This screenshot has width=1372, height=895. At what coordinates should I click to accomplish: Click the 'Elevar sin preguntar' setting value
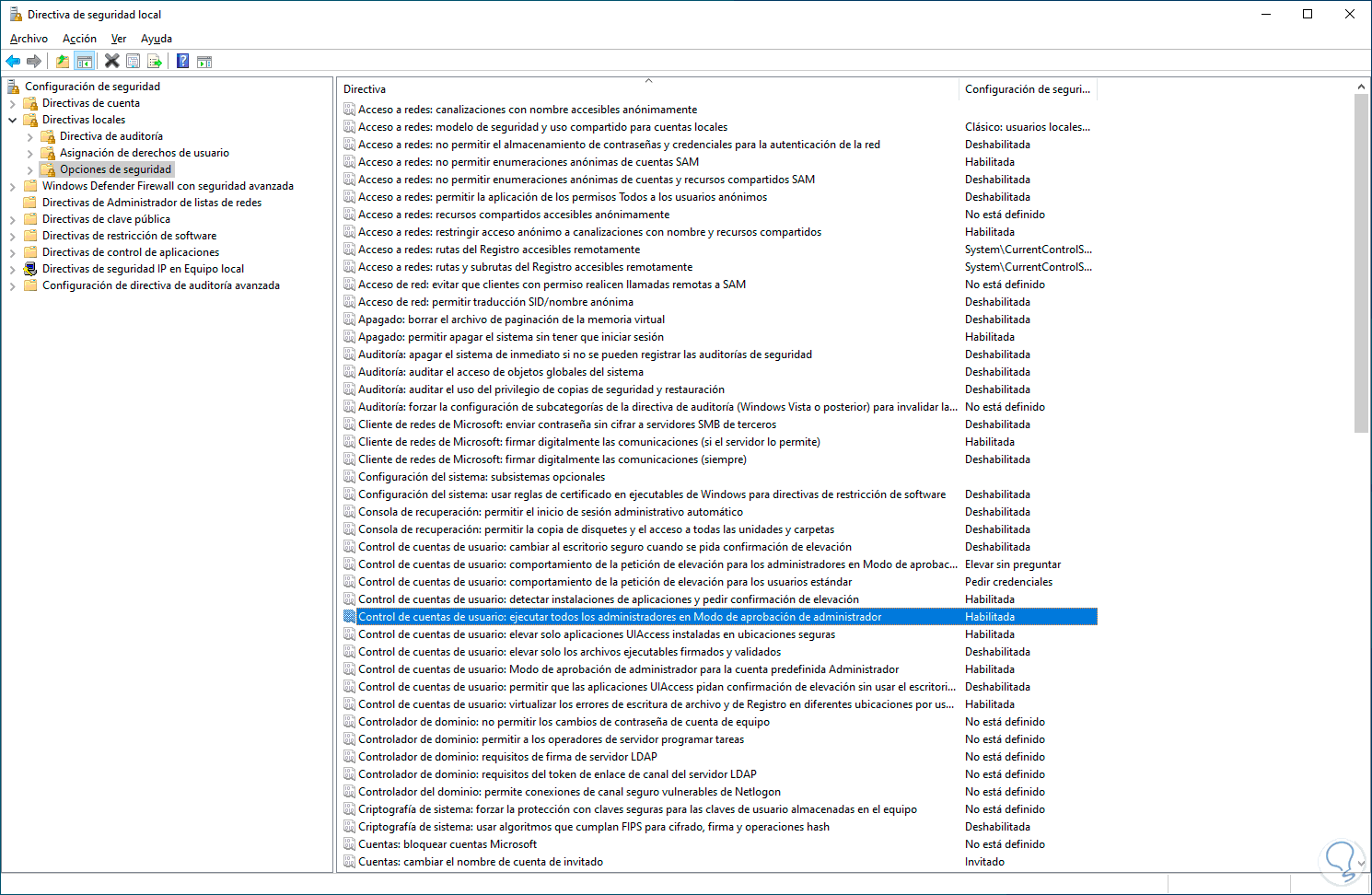click(1013, 564)
